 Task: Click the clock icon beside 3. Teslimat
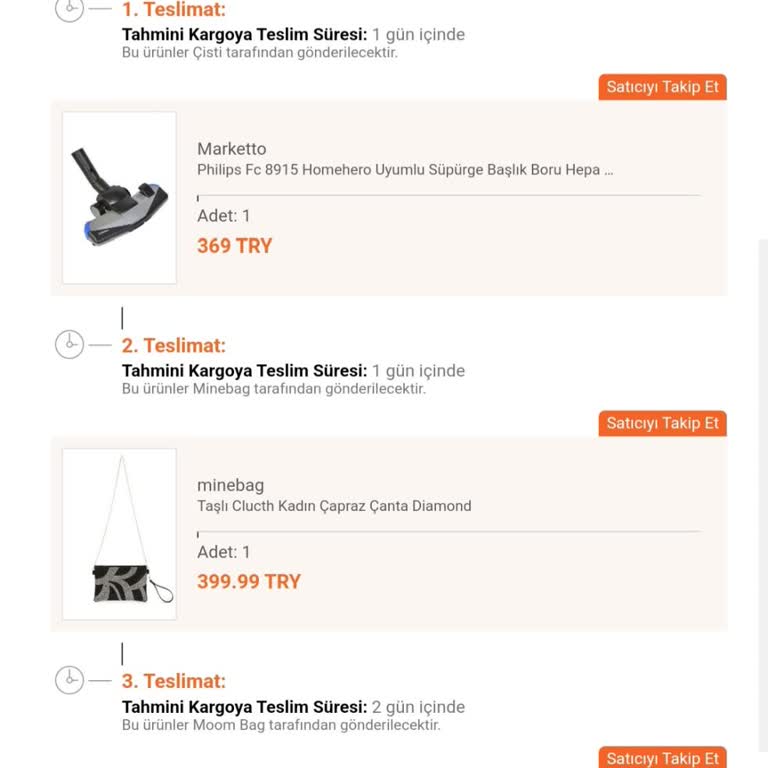[x=68, y=681]
